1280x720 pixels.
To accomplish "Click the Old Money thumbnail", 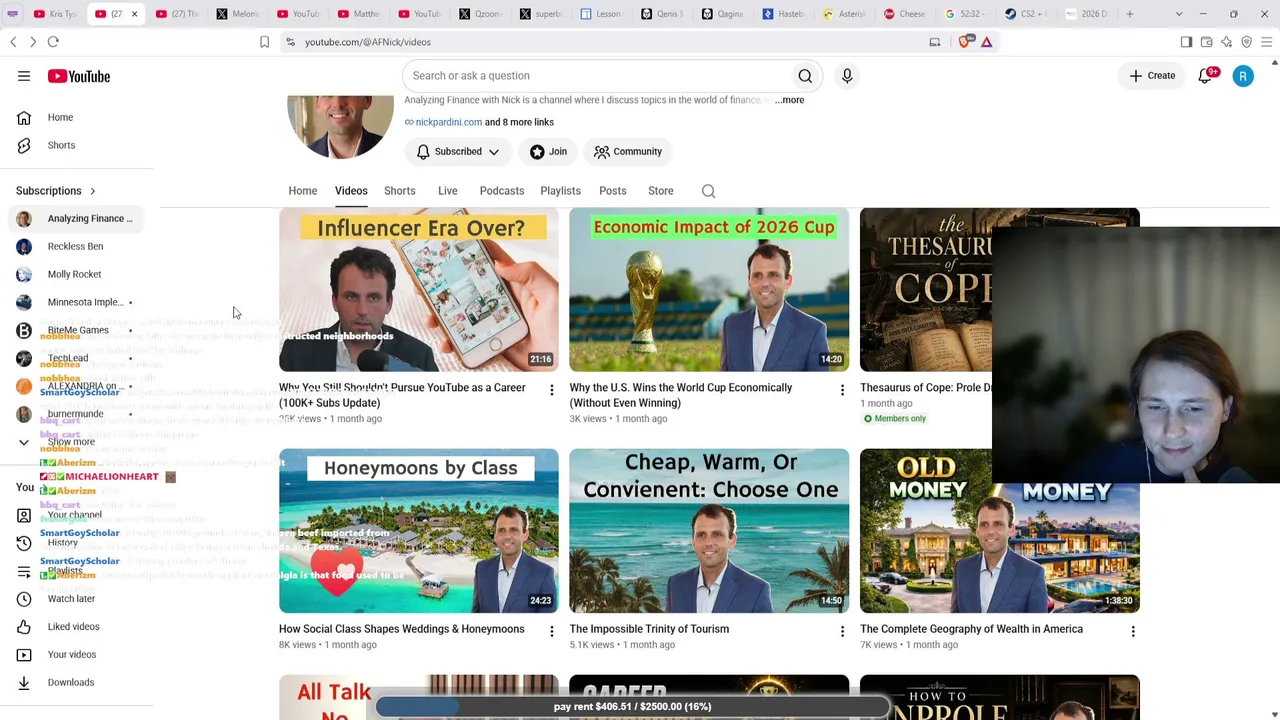I will [x=999, y=531].
